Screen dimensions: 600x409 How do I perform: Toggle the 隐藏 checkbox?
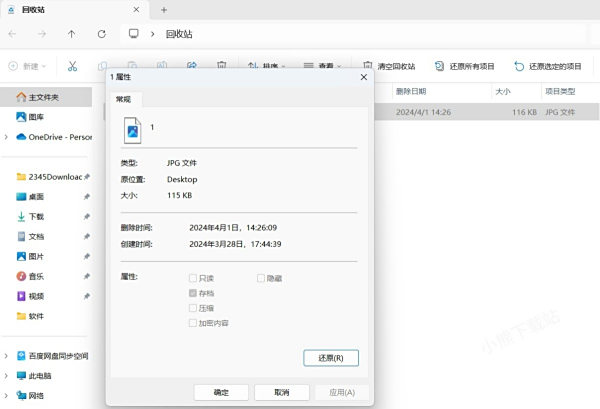pos(261,278)
